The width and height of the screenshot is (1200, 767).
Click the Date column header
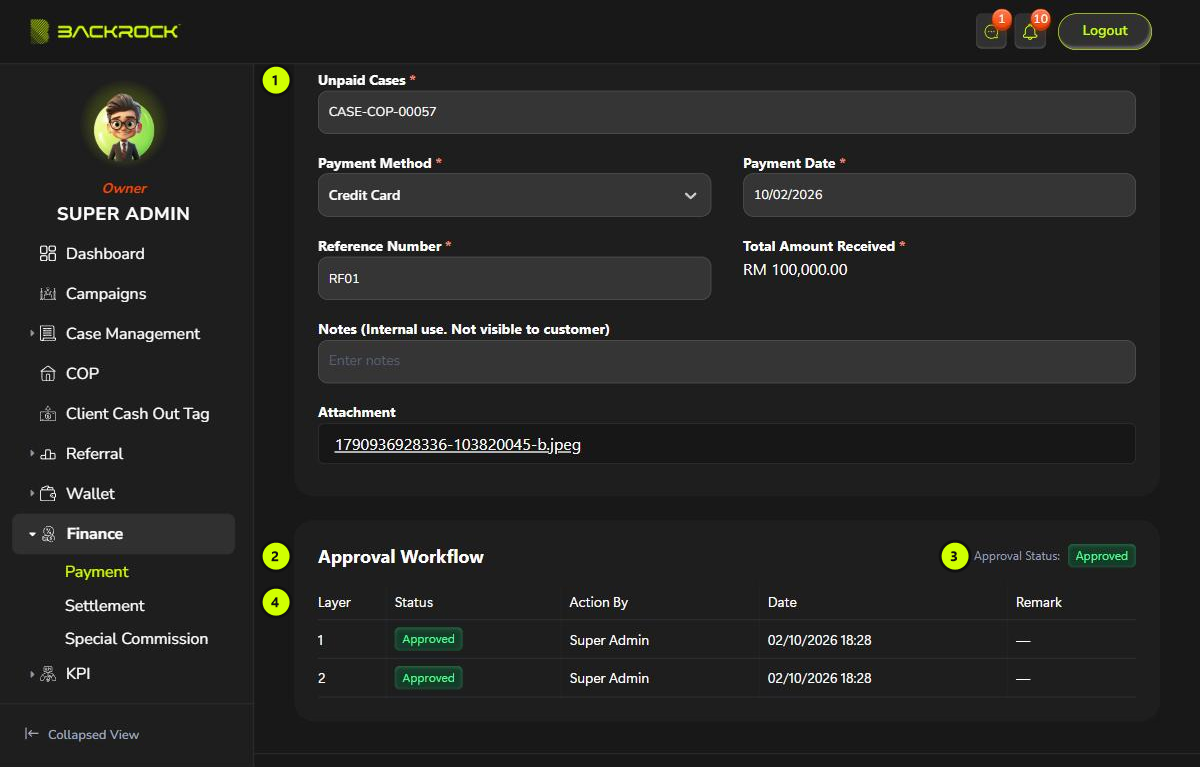click(x=782, y=602)
